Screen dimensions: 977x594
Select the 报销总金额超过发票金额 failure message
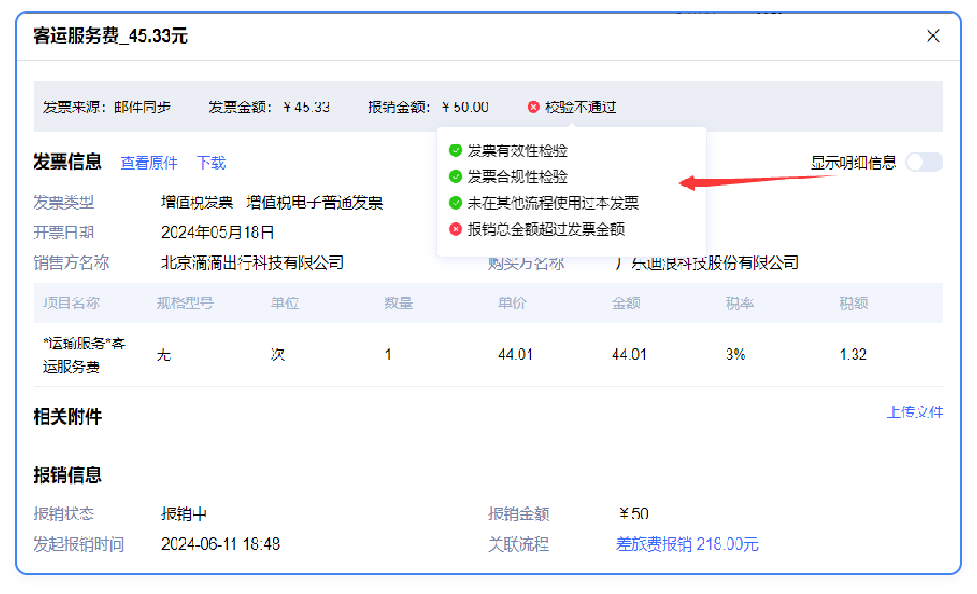(x=546, y=229)
